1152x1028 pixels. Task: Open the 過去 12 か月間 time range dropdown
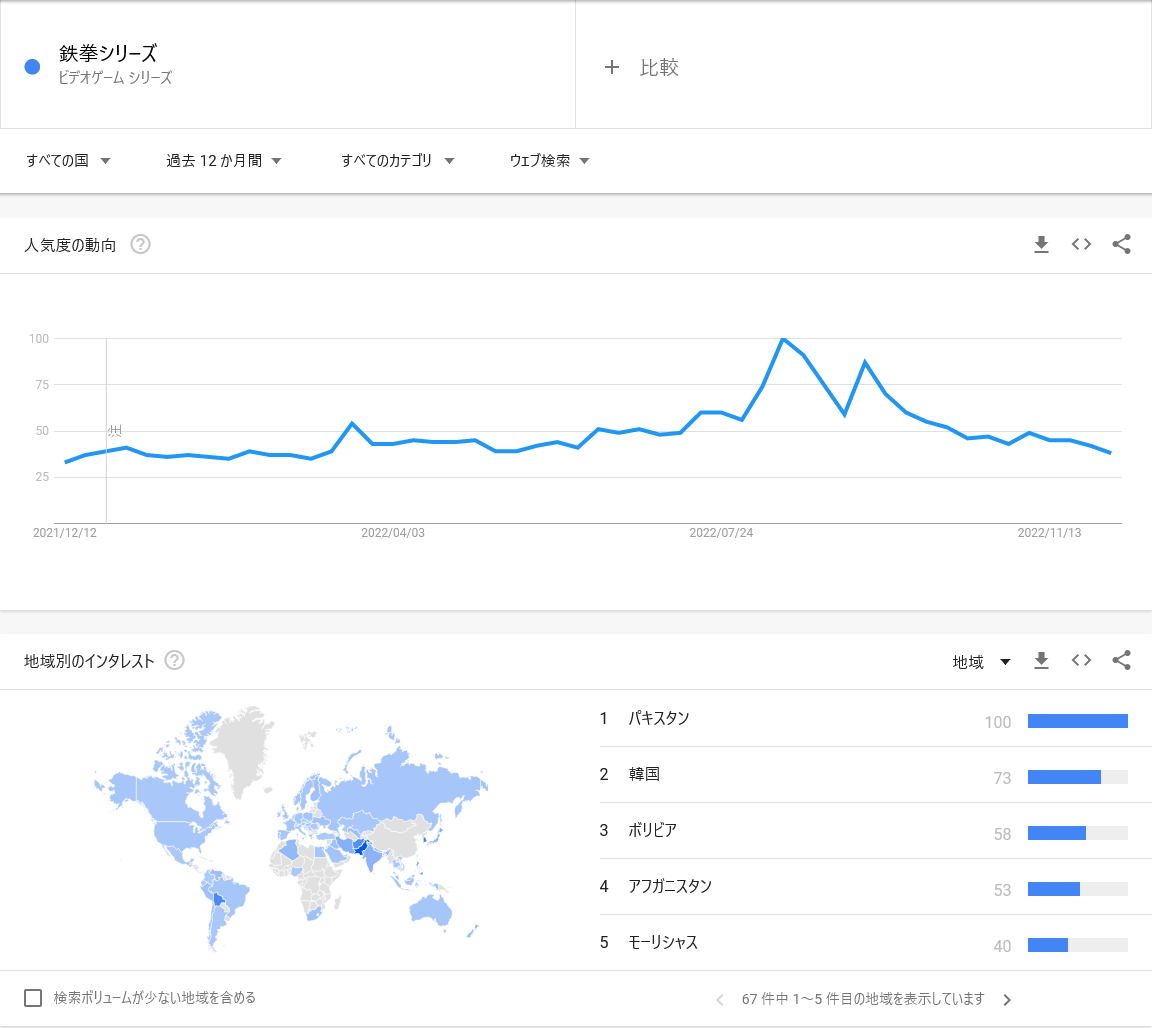coord(224,160)
